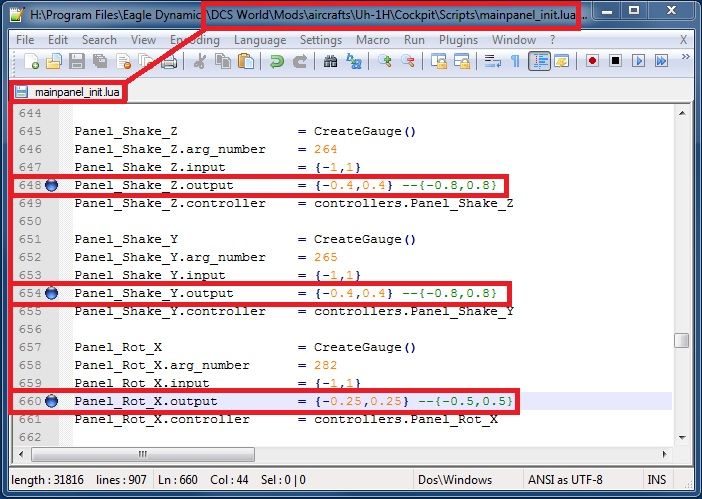The image size is (702, 499).
Task: Undo the last edit via toolbar
Action: pyautogui.click(x=276, y=61)
